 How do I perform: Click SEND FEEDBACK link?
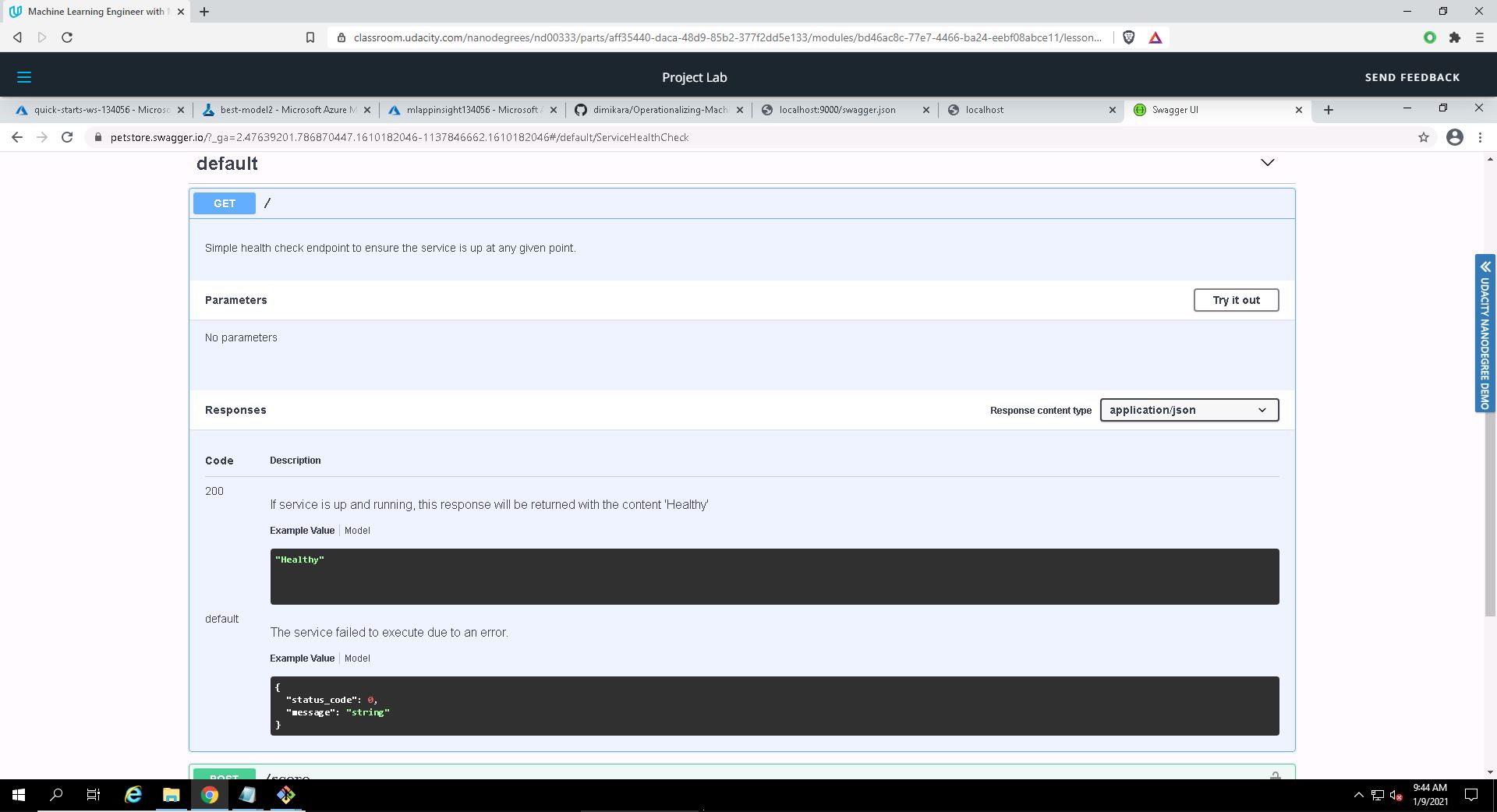pos(1411,77)
